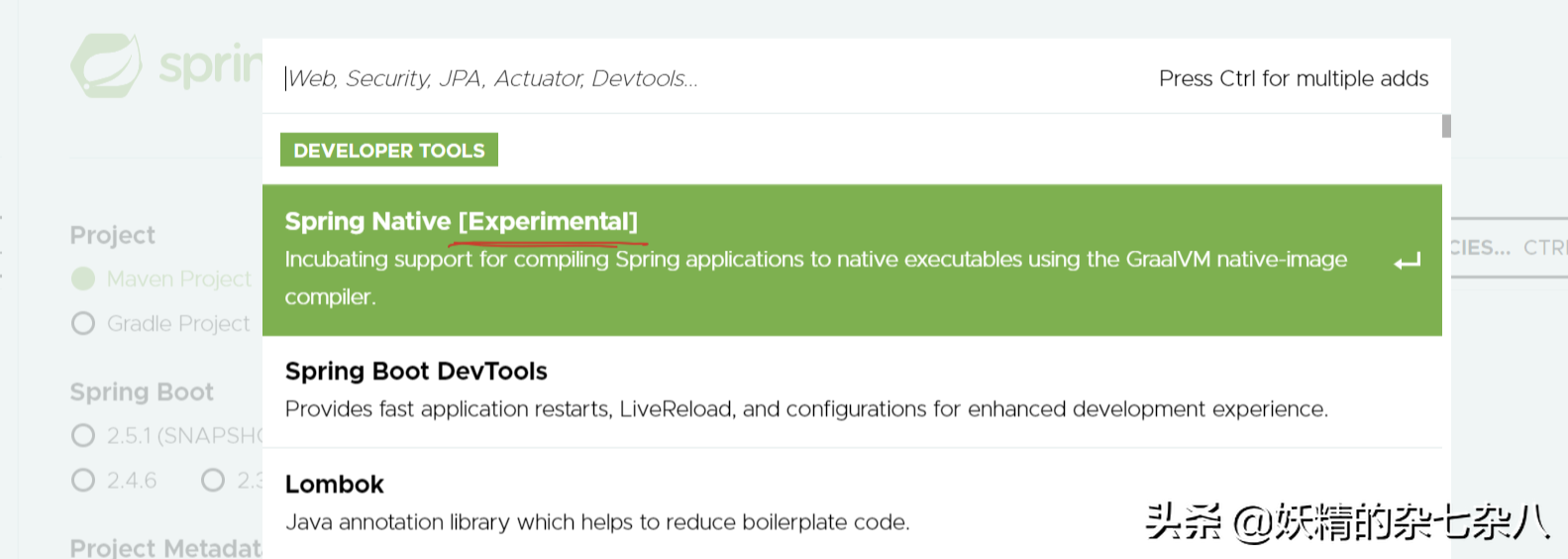Select Spring Boot version 2.4.6
Image resolution: width=1568 pixels, height=559 pixels.
pyautogui.click(x=83, y=481)
